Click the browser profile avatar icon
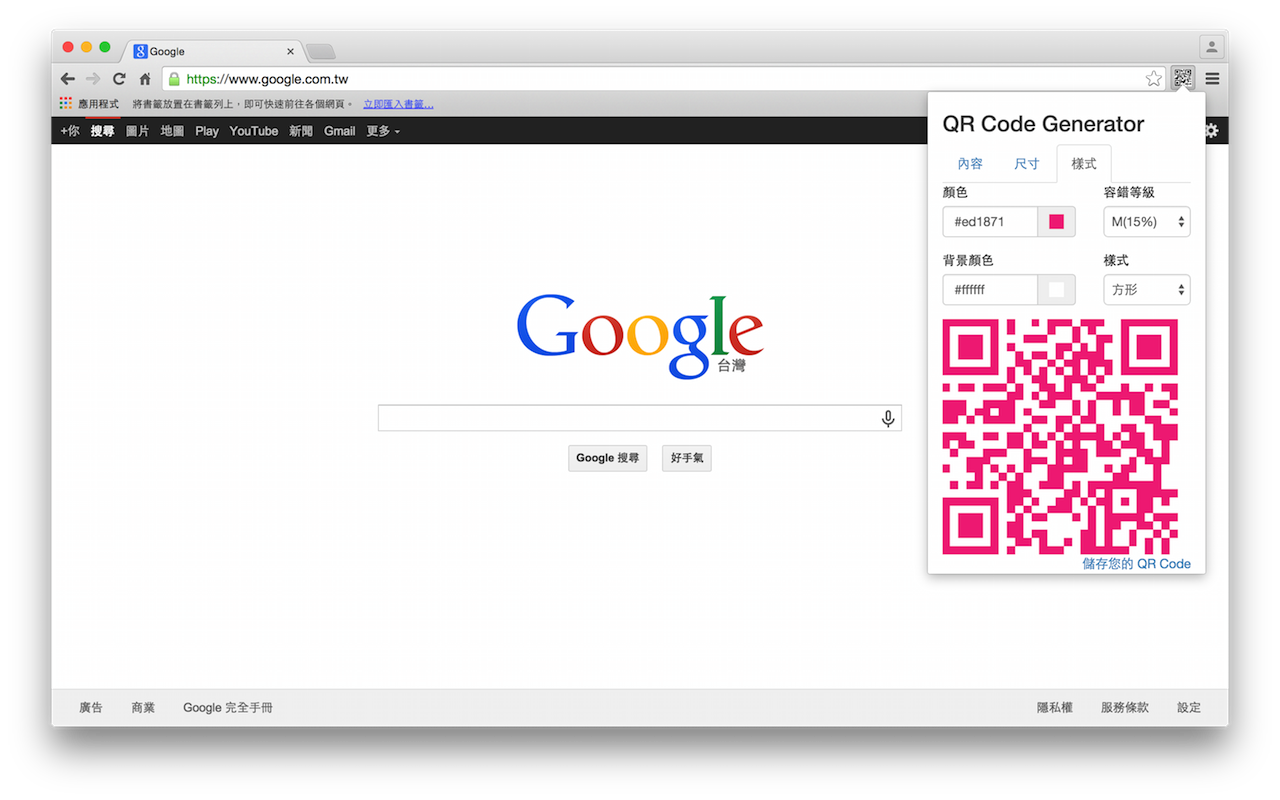Image resolution: width=1280 pixels, height=800 pixels. (x=1211, y=46)
